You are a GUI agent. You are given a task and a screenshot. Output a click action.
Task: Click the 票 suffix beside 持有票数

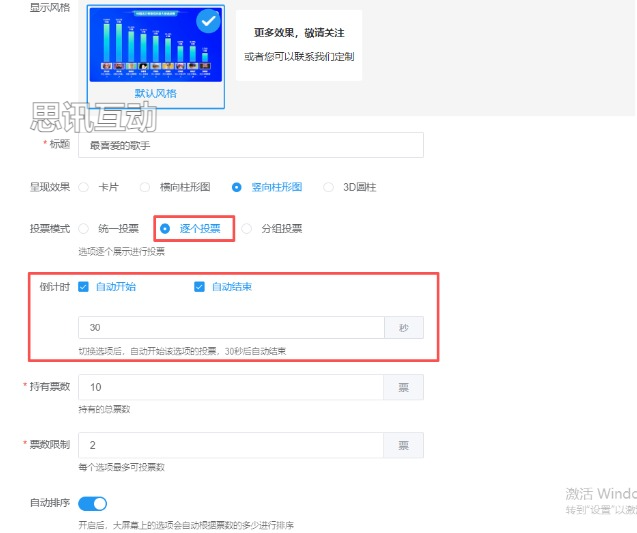pos(404,387)
